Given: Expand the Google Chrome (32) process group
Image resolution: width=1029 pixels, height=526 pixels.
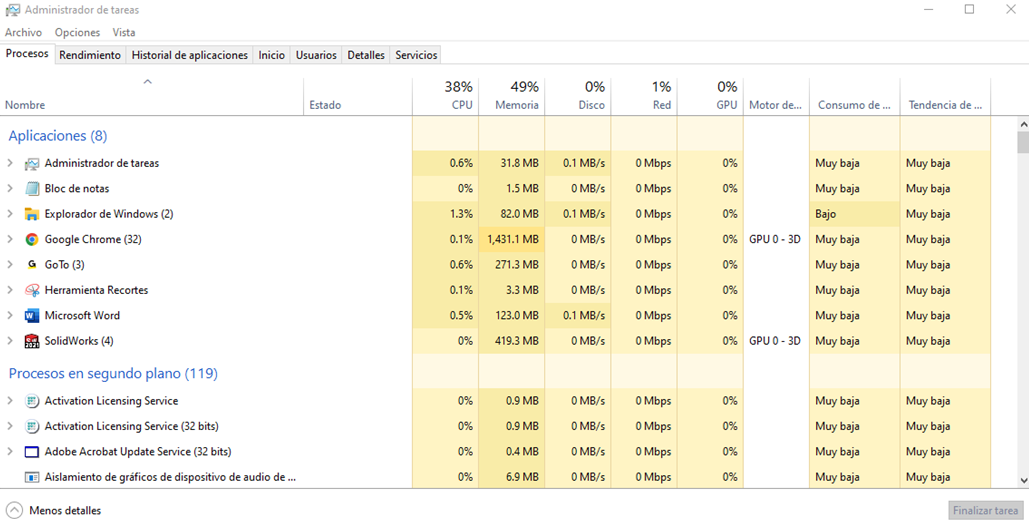Looking at the screenshot, I should (x=10, y=239).
